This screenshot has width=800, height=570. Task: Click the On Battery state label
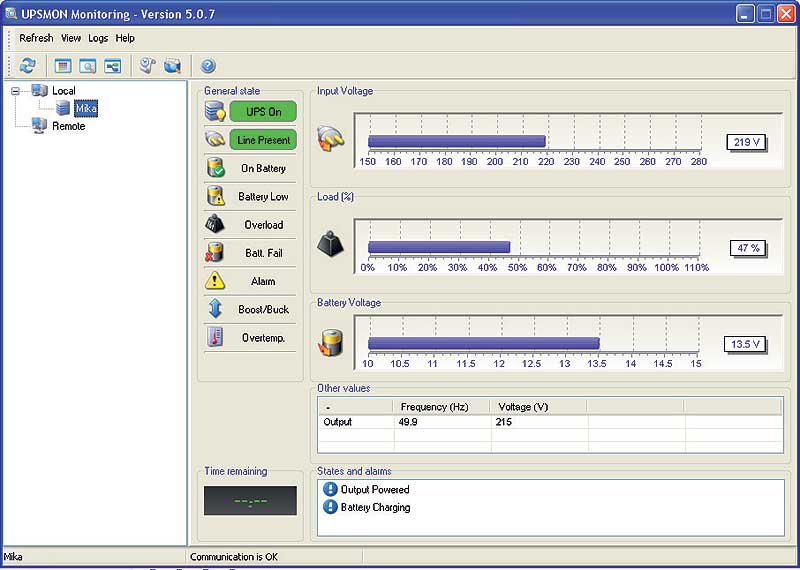pos(263,168)
